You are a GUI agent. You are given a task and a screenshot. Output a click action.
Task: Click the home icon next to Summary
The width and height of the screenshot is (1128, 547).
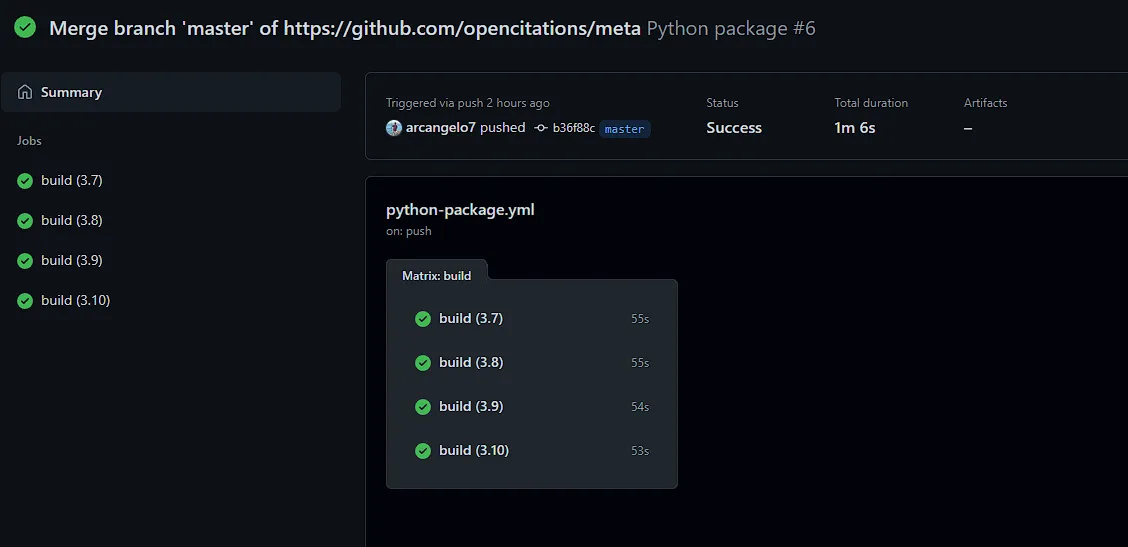tap(25, 92)
